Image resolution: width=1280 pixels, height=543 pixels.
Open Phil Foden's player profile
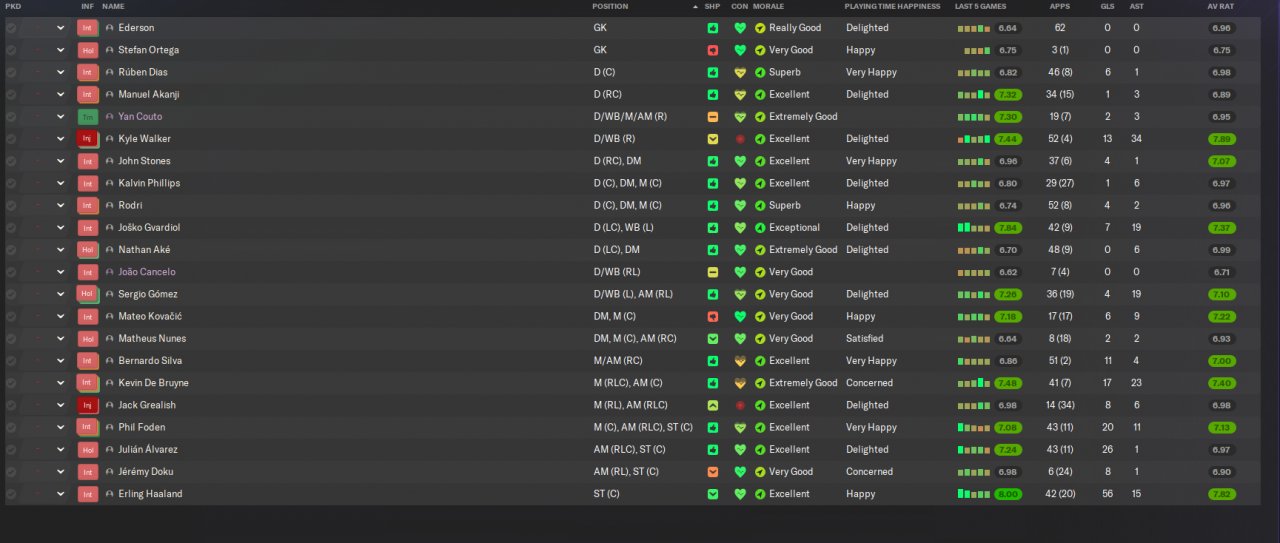[142, 427]
